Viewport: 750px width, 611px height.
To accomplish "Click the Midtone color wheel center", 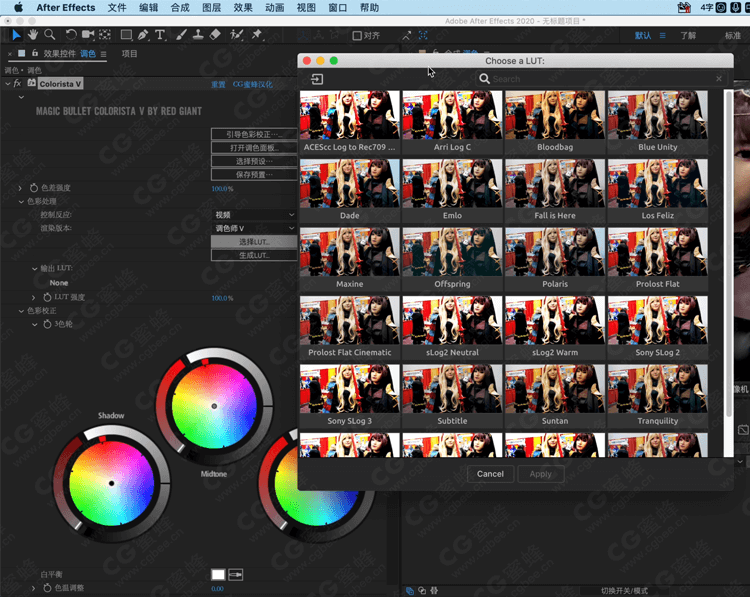I will coord(214,406).
